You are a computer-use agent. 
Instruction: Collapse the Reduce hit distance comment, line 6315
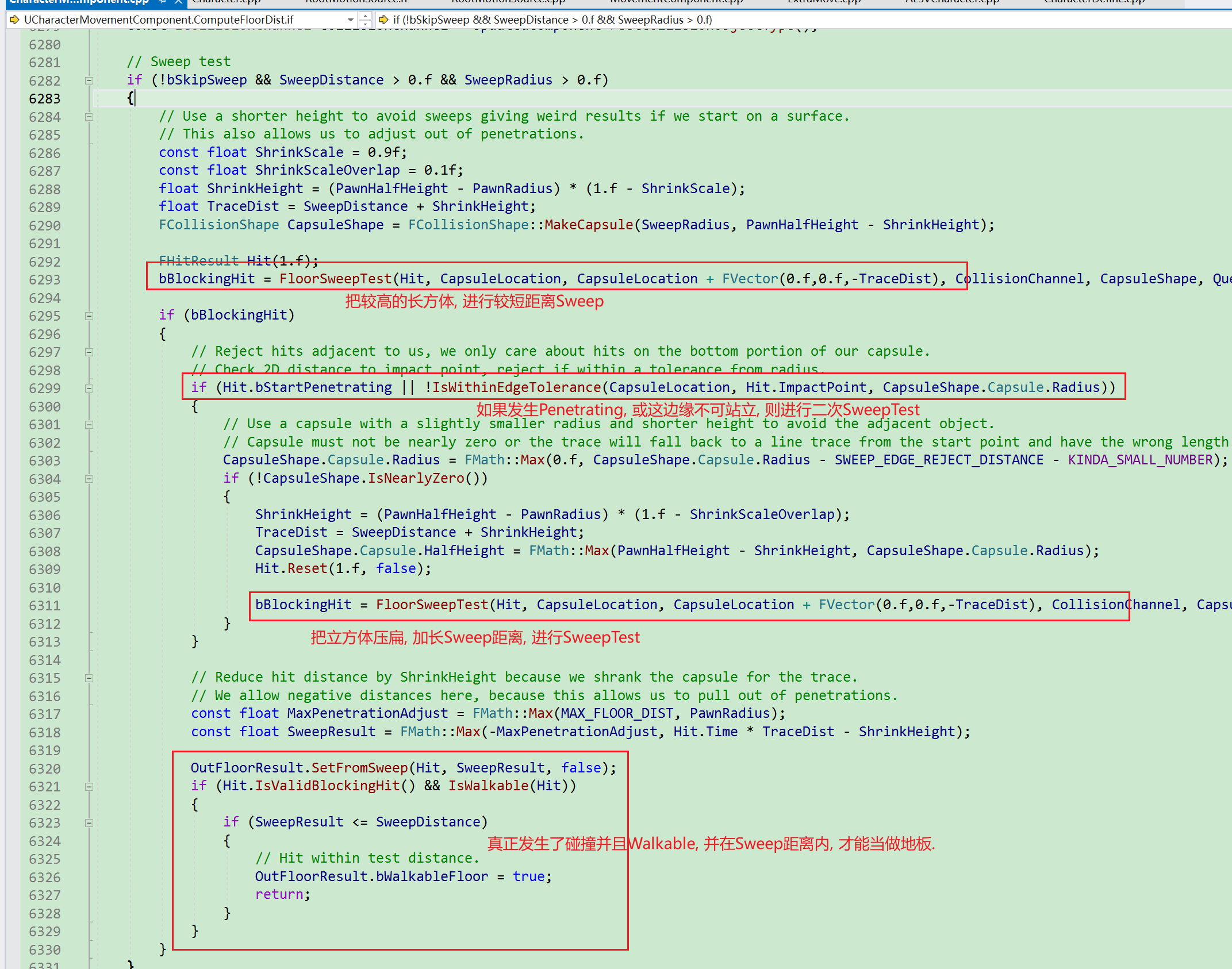click(89, 678)
